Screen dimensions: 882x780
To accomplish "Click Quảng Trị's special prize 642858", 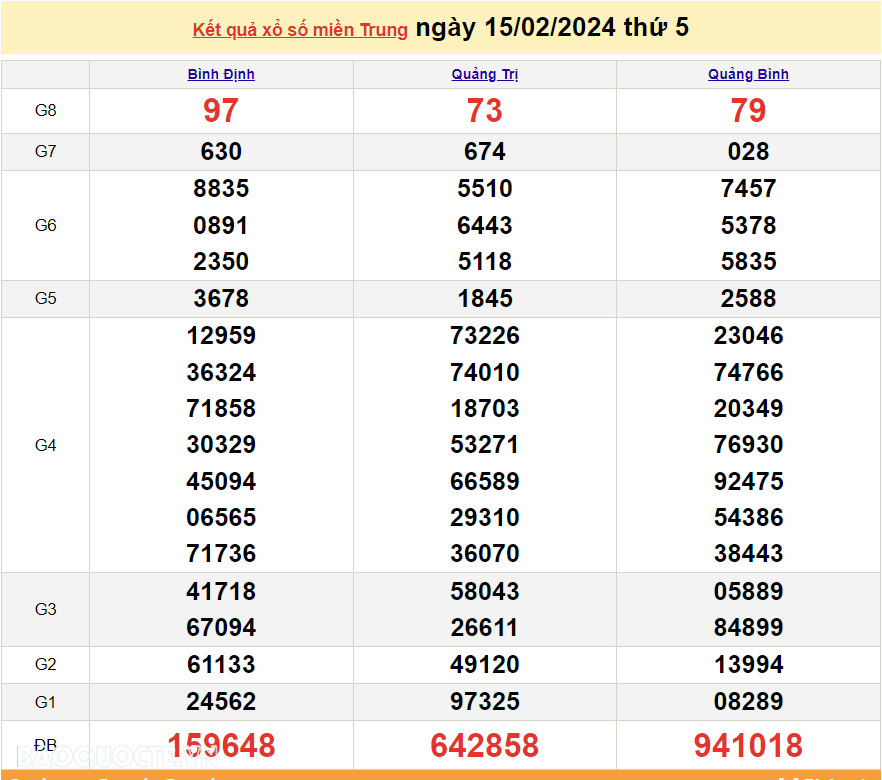I will (485, 745).
